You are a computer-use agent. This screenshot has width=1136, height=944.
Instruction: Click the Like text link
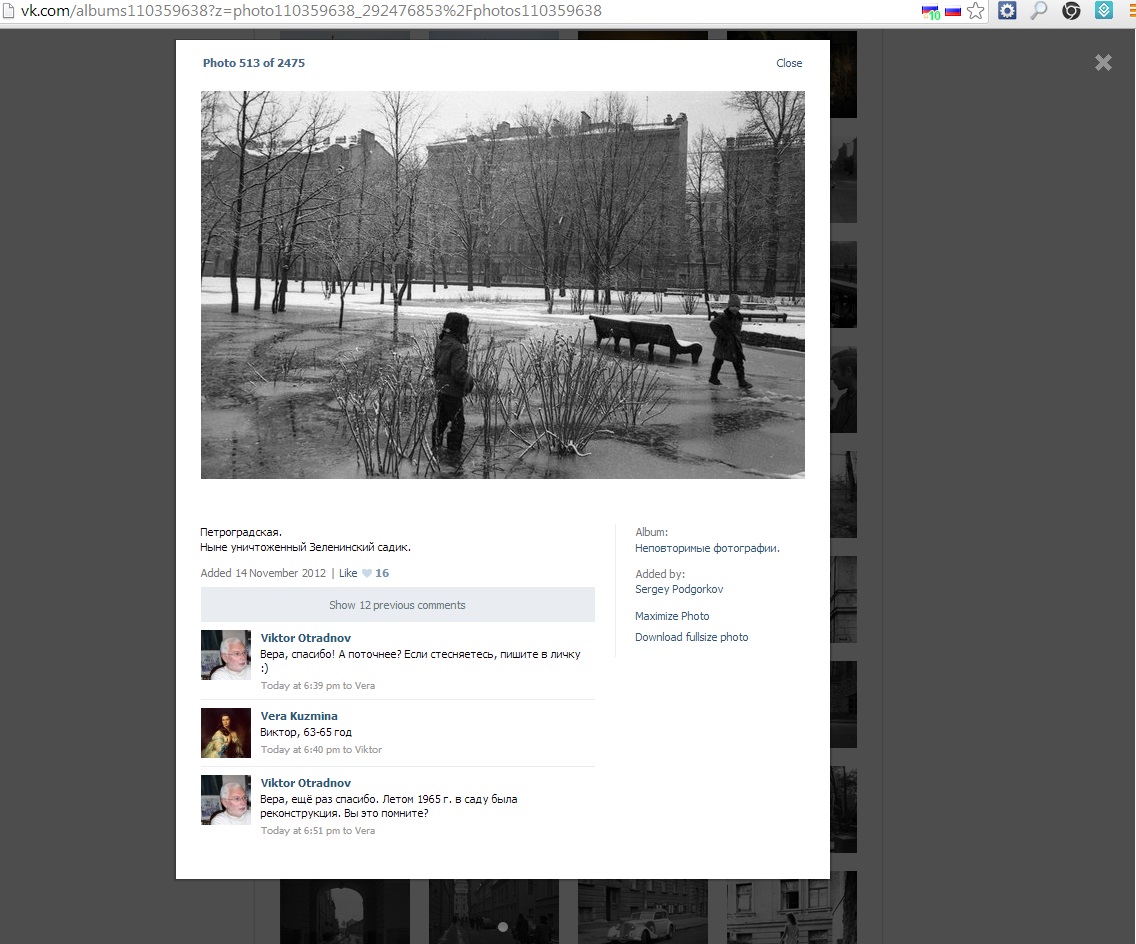[x=347, y=574]
